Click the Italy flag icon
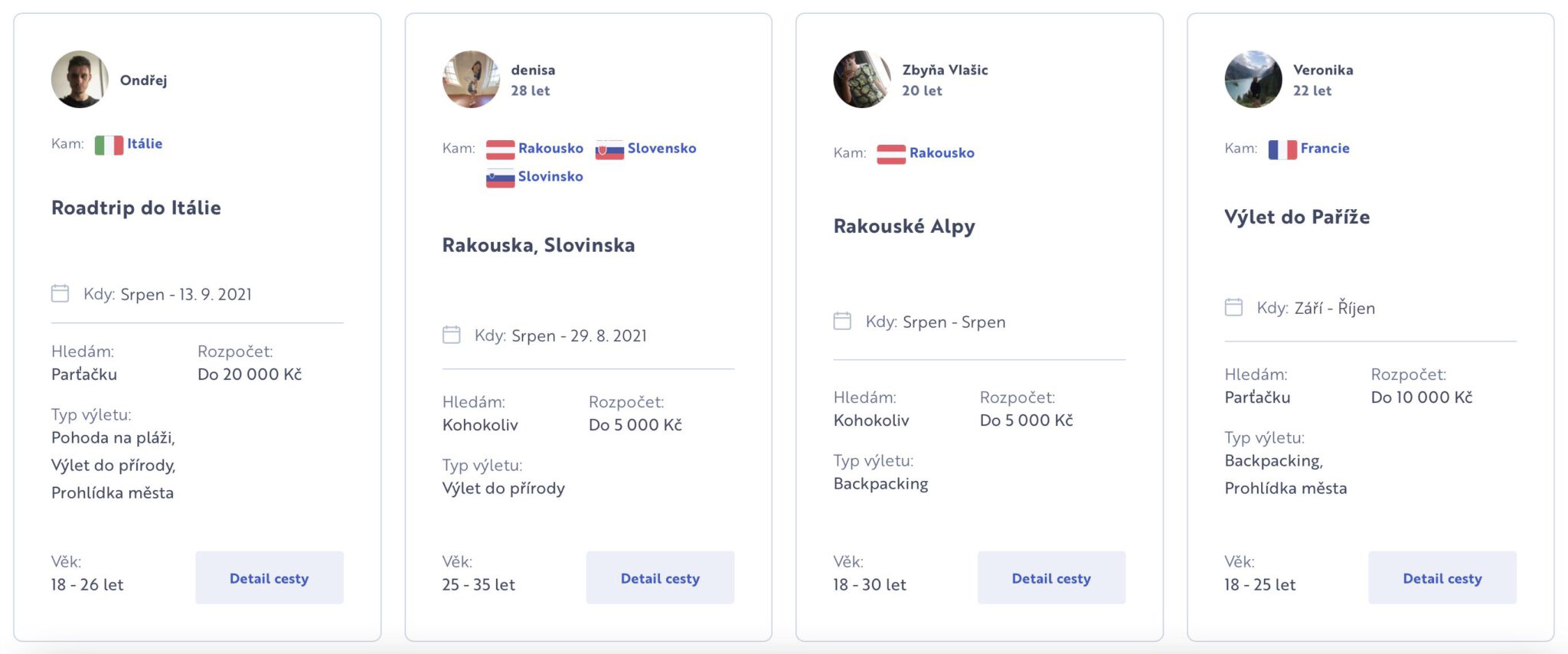 pos(109,145)
